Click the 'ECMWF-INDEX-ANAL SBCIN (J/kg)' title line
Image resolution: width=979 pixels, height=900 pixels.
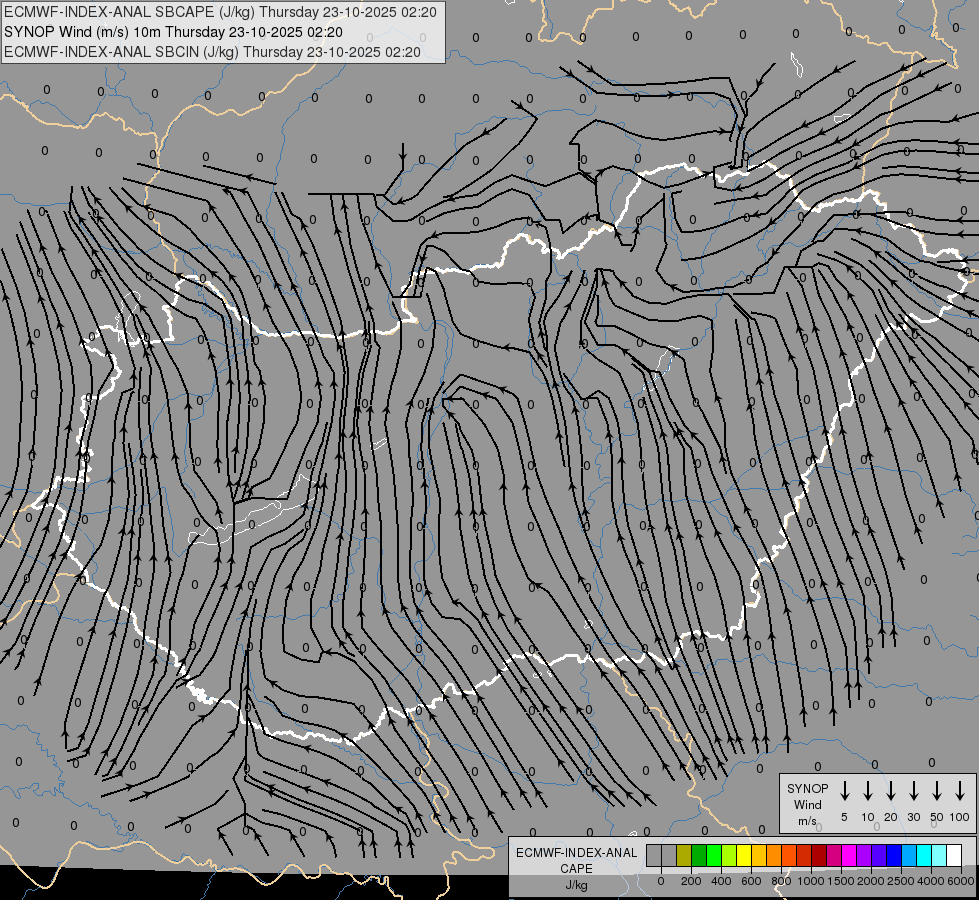pos(212,52)
